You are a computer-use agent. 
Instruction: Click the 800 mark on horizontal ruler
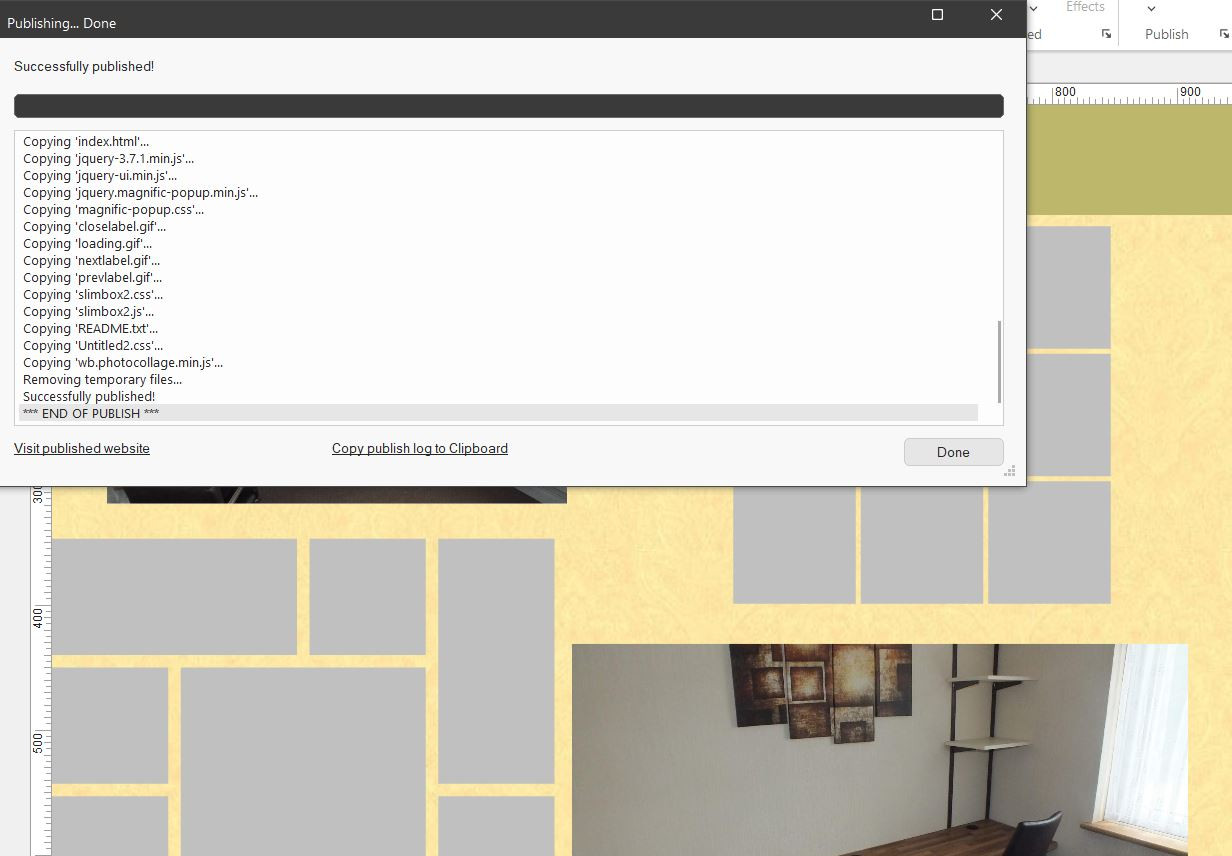tap(1065, 92)
